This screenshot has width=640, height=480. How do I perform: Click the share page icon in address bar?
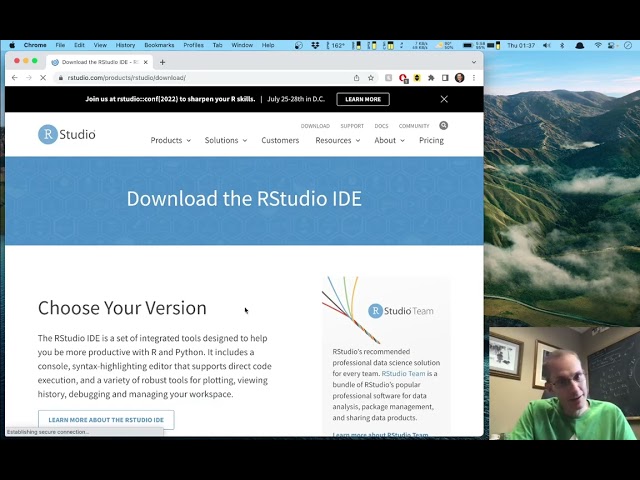(x=356, y=78)
